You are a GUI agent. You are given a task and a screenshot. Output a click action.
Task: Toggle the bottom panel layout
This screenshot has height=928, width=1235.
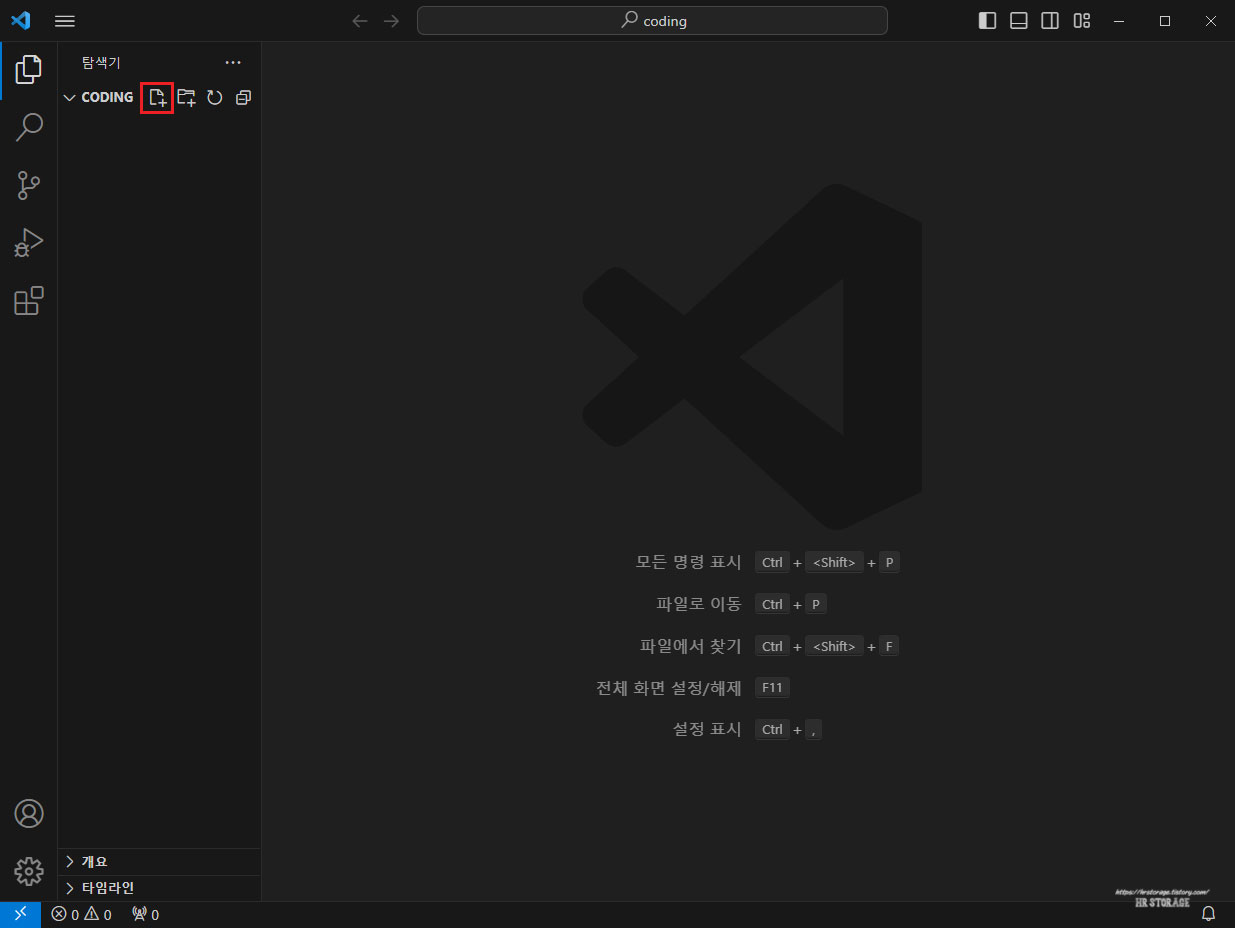[1019, 21]
